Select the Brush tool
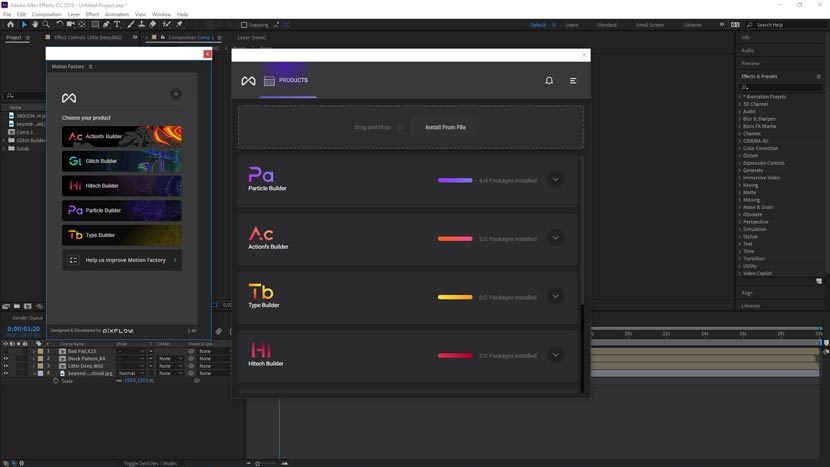 pos(130,24)
